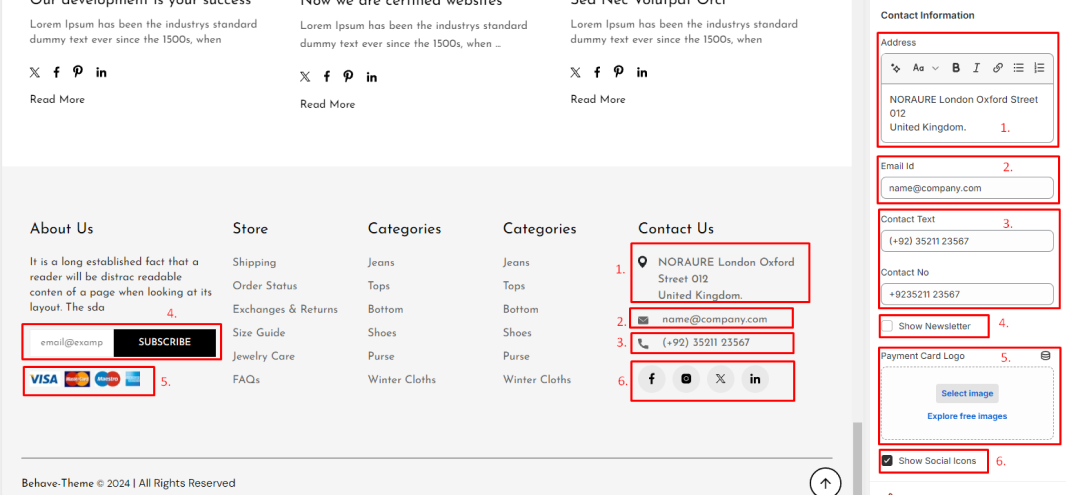Image resolution: width=1066 pixels, height=495 pixels.
Task: Click LinkedIn icon on 'Sed Nec Volutpat' card
Action: coord(642,72)
